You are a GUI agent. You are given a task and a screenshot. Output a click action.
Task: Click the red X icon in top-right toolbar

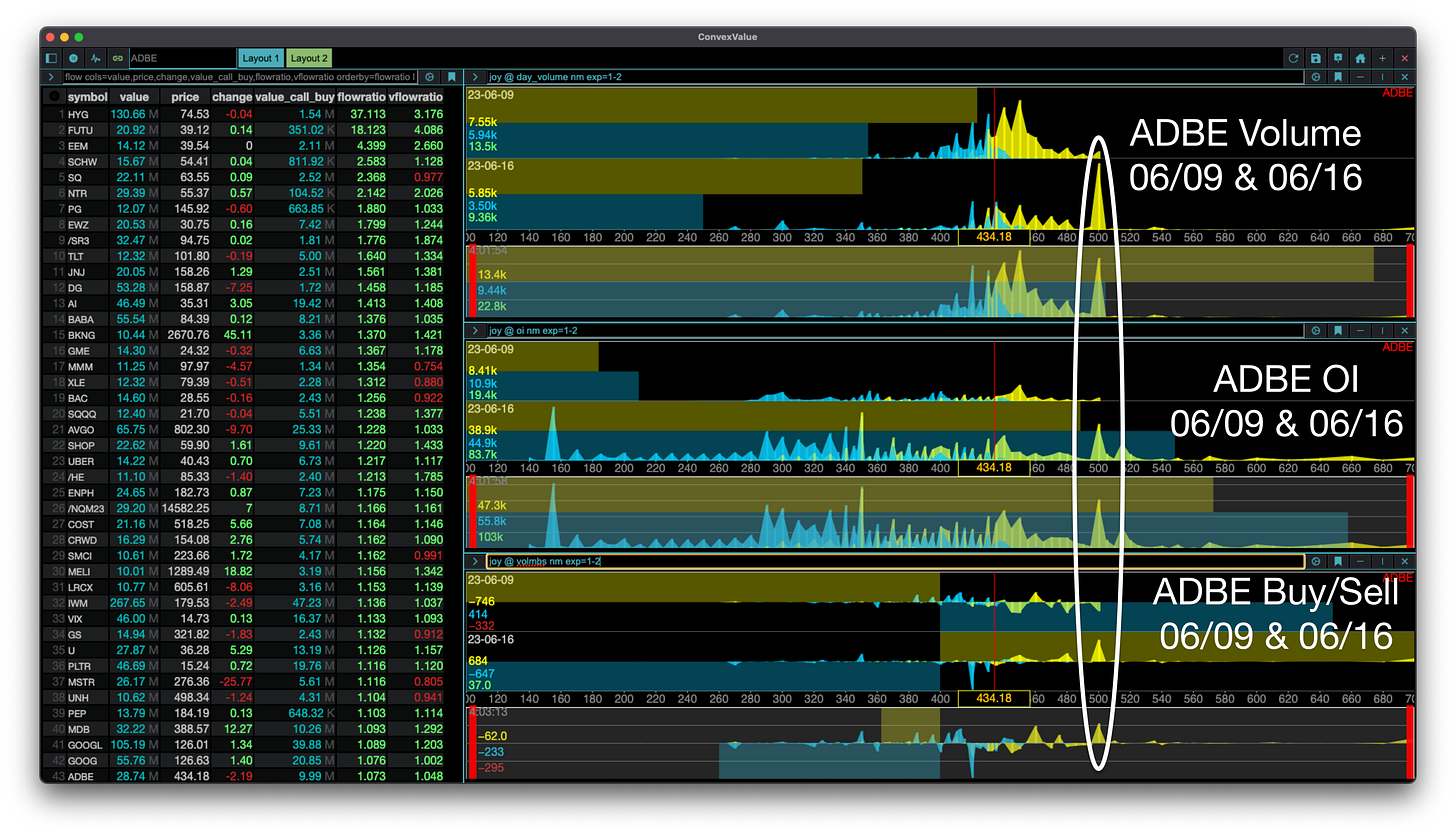click(1404, 59)
